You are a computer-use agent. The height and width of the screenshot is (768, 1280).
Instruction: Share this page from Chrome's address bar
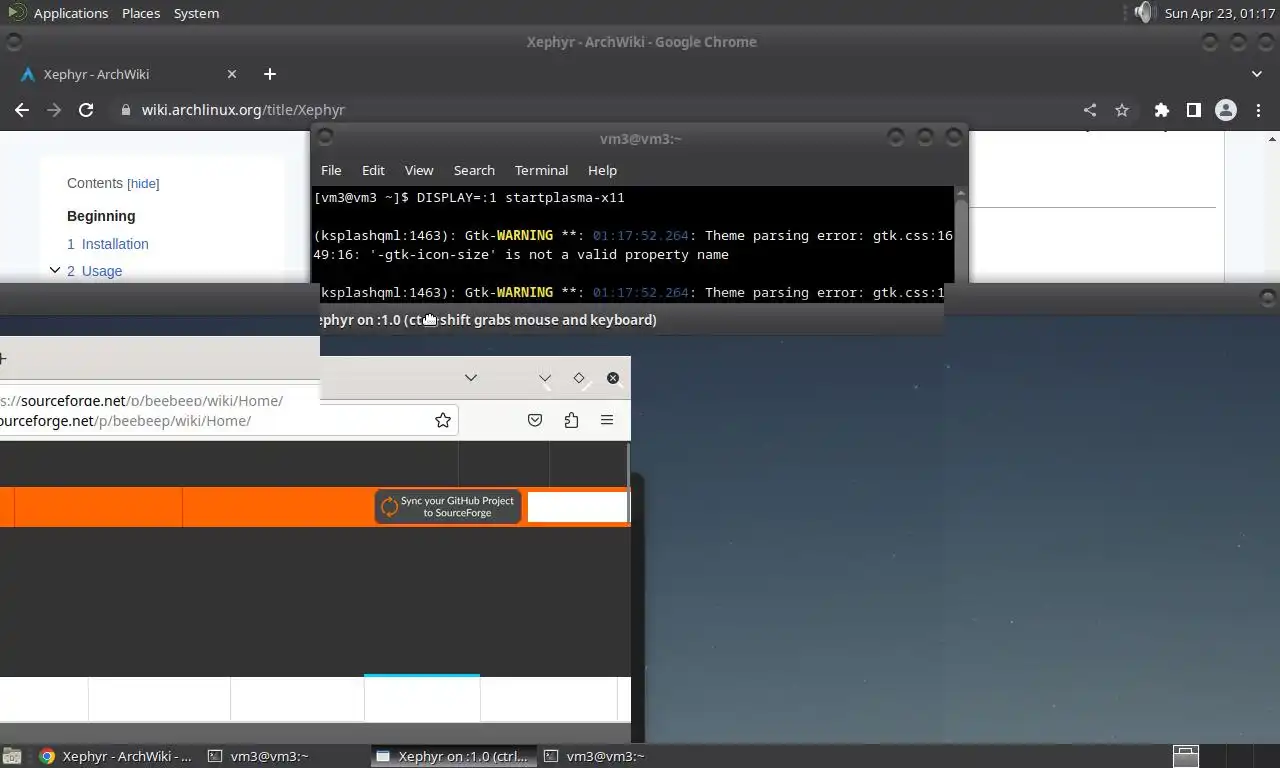pos(1090,110)
